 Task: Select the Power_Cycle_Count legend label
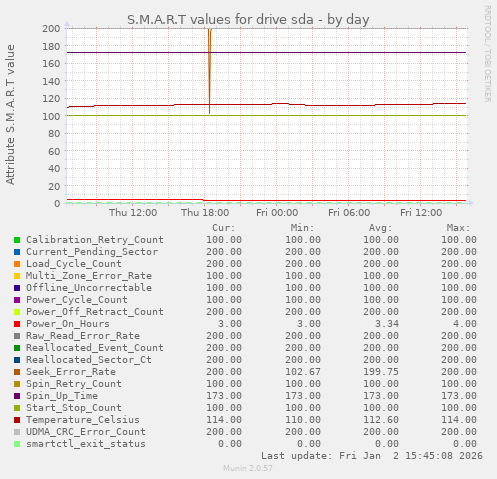pyautogui.click(x=77, y=300)
